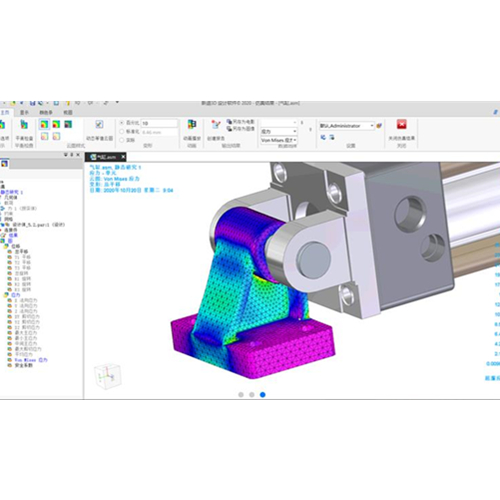Select the dark third contour style icon
This screenshot has height=500, width=500.
point(68,125)
